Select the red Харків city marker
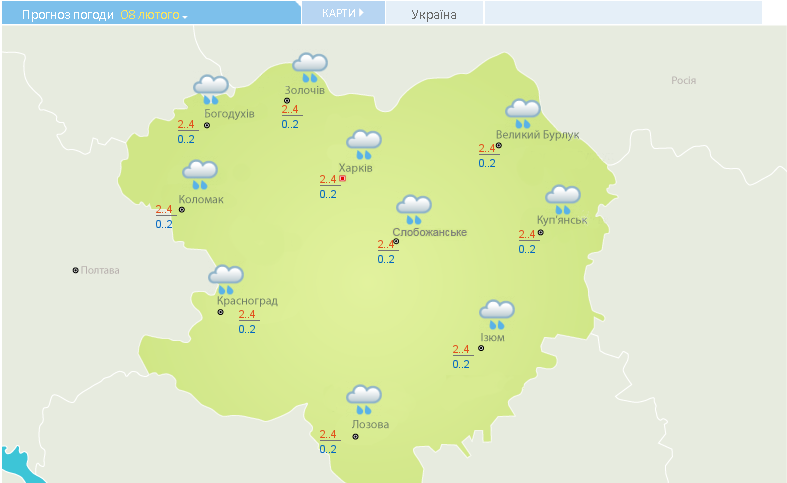This screenshot has height=483, width=787. 343,178
